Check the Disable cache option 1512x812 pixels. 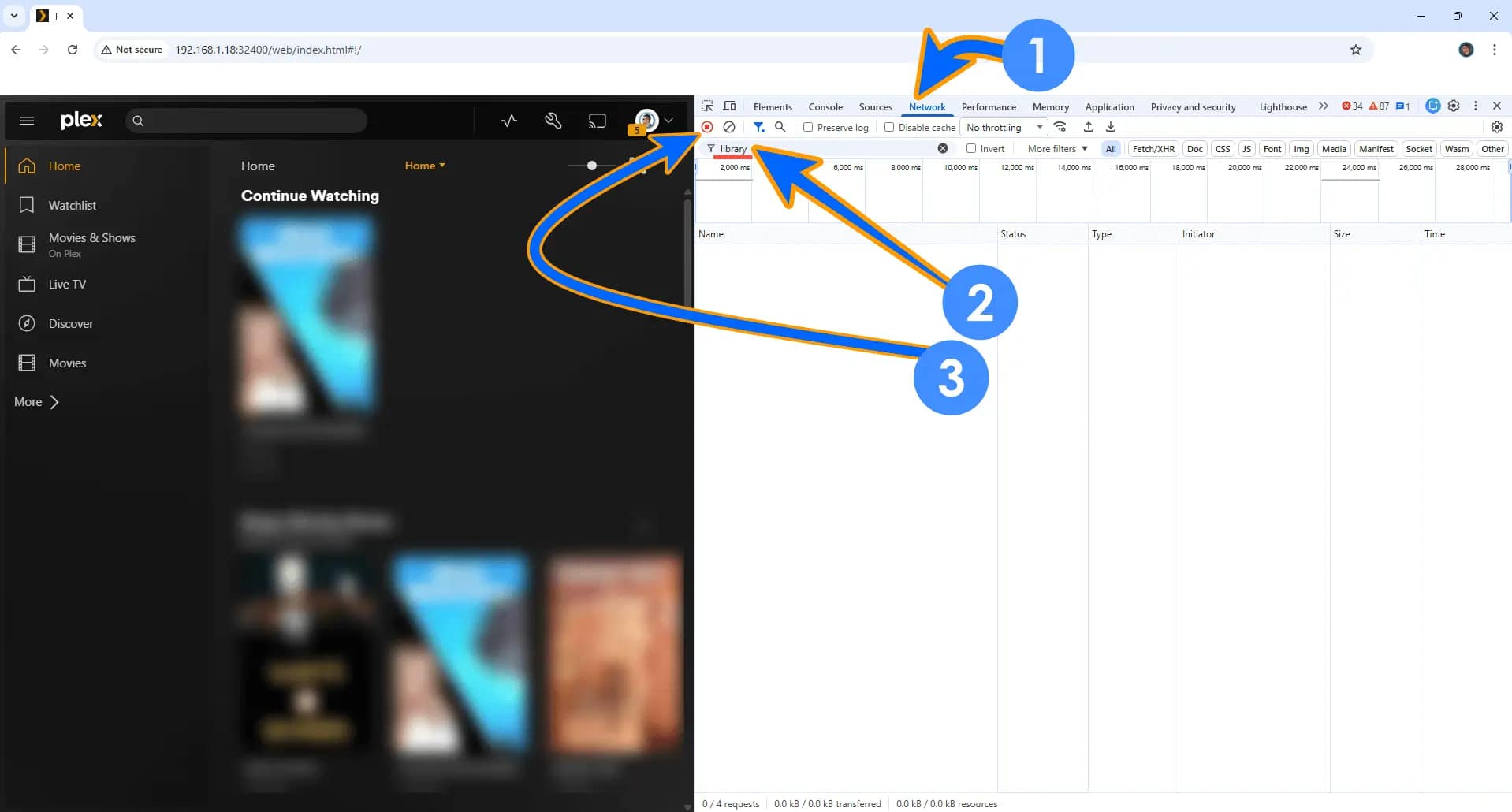889,127
